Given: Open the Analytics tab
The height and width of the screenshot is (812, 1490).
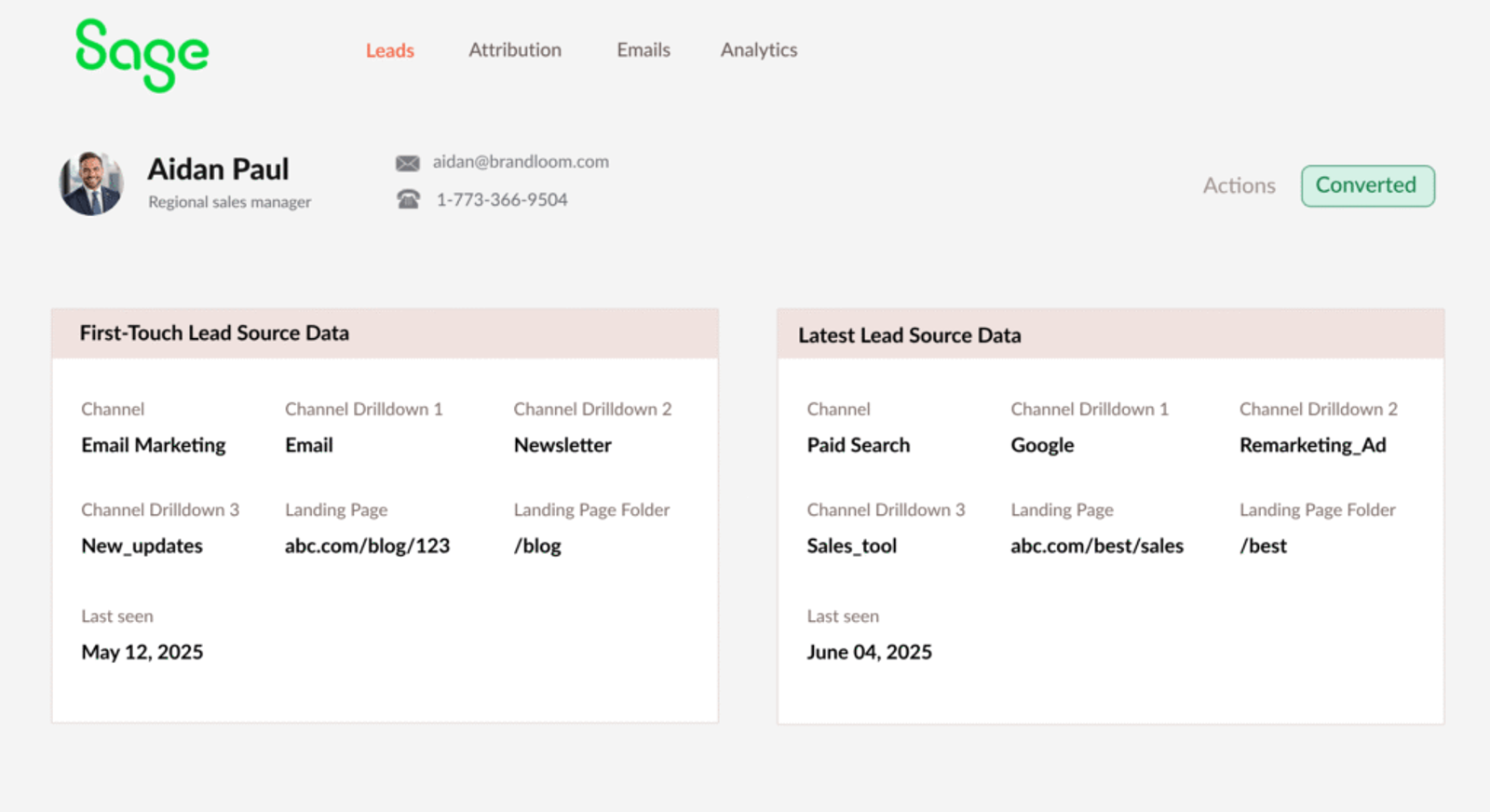Looking at the screenshot, I should (759, 50).
